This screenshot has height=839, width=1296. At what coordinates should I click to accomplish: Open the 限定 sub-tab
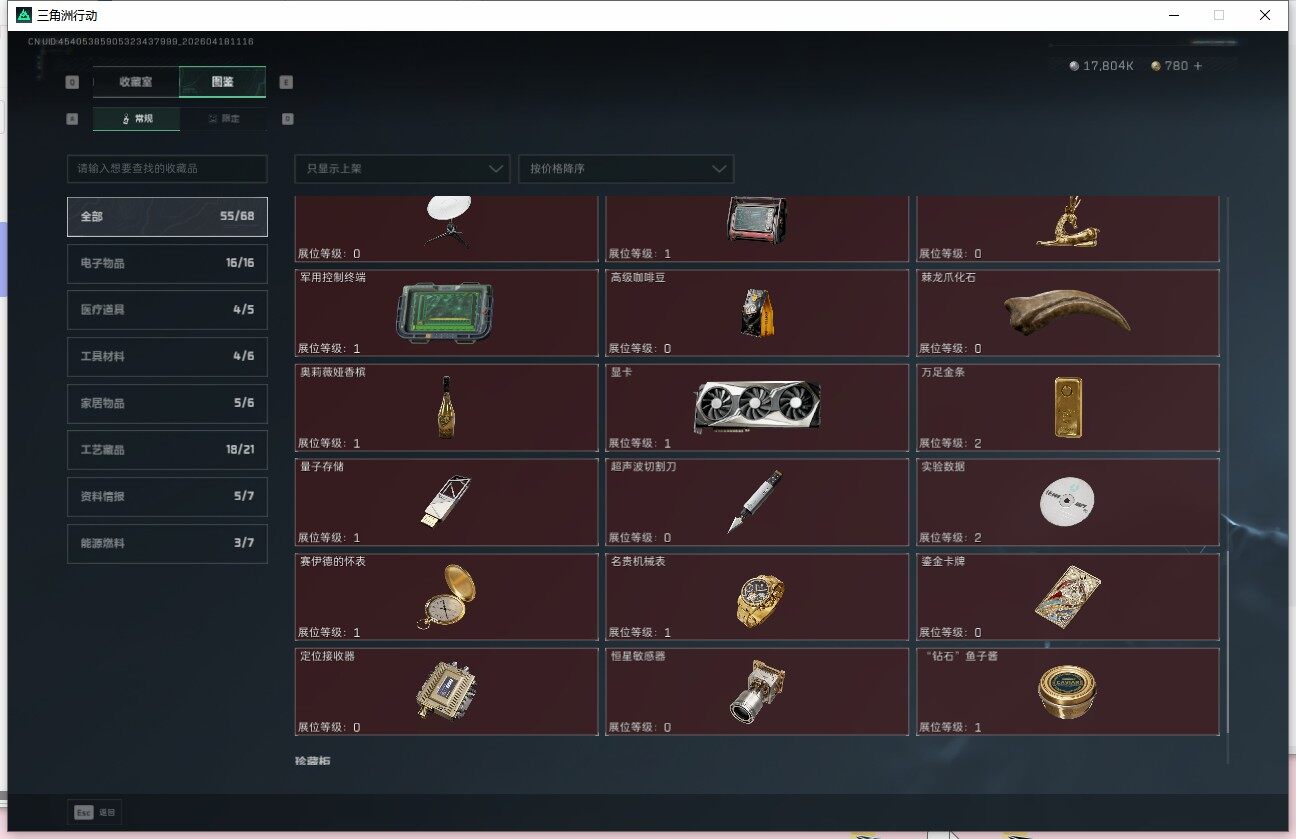[223, 119]
